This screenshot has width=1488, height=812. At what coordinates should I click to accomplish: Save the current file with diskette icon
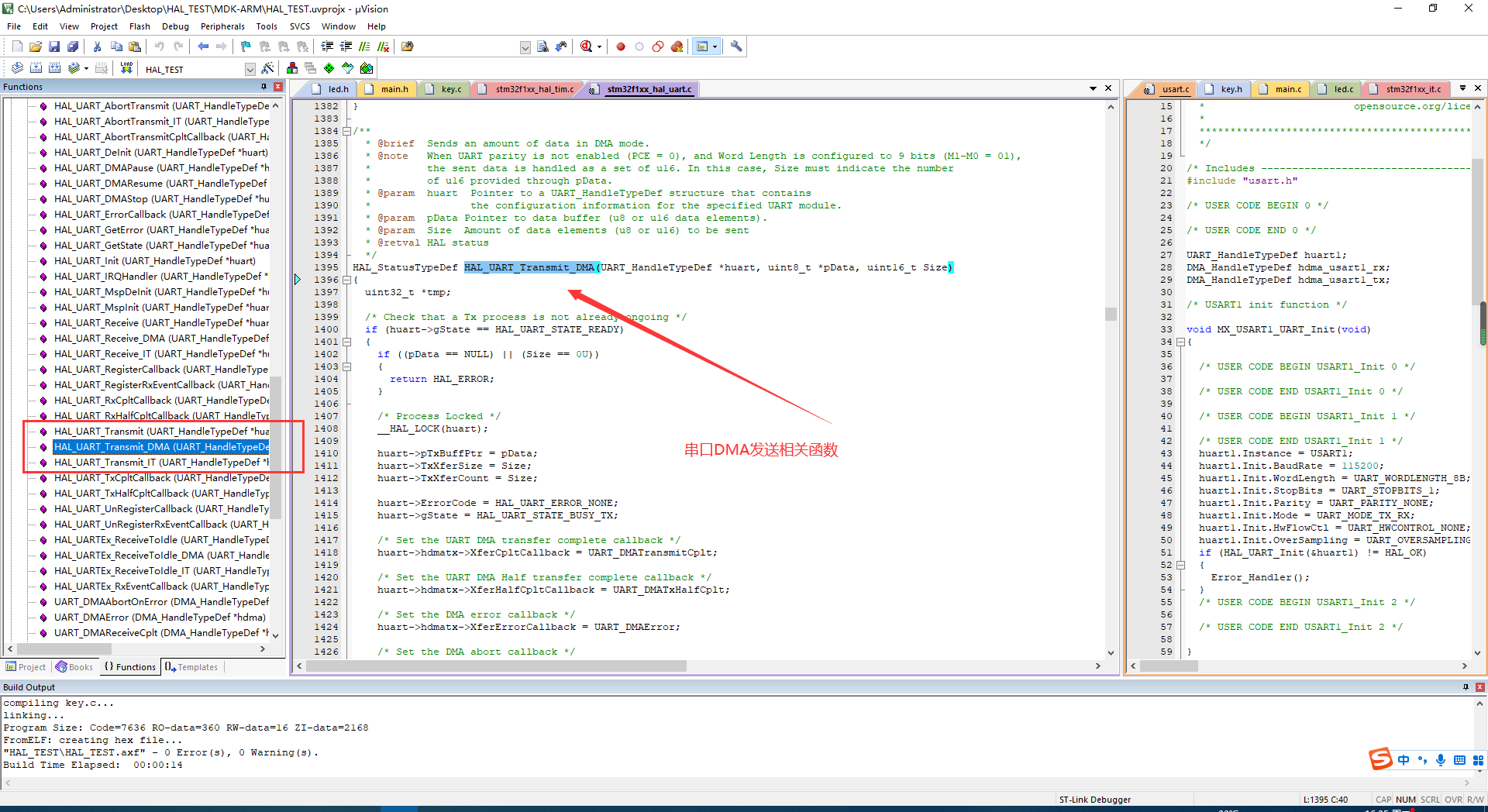tap(54, 46)
